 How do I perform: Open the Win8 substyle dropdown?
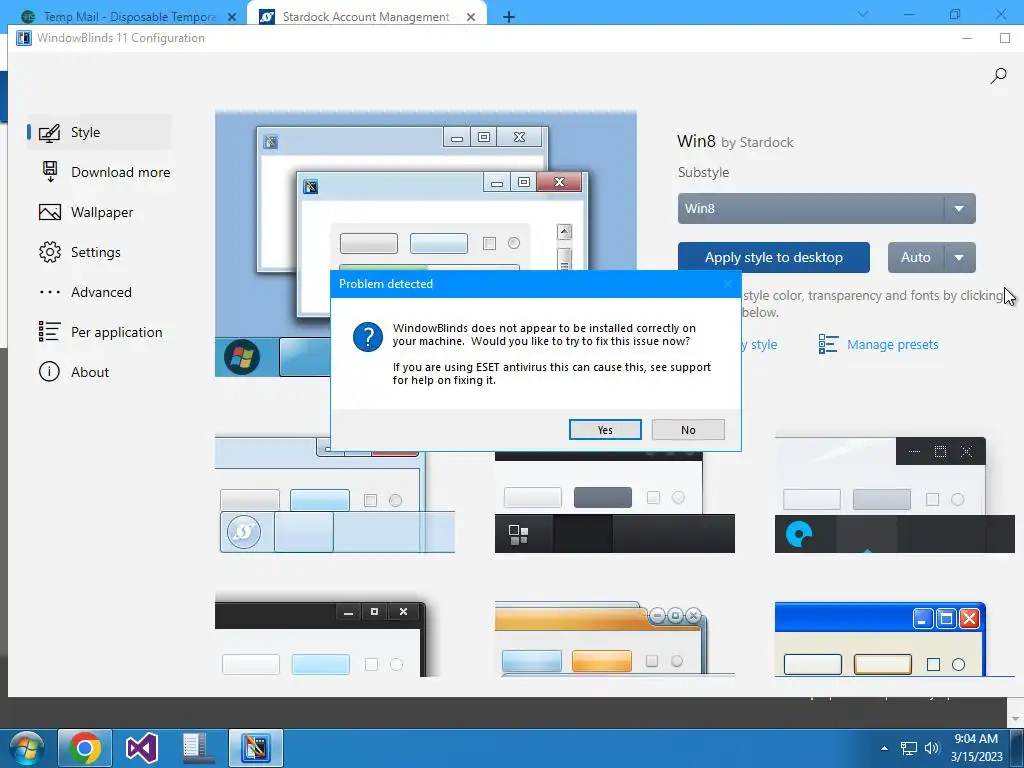tap(826, 208)
